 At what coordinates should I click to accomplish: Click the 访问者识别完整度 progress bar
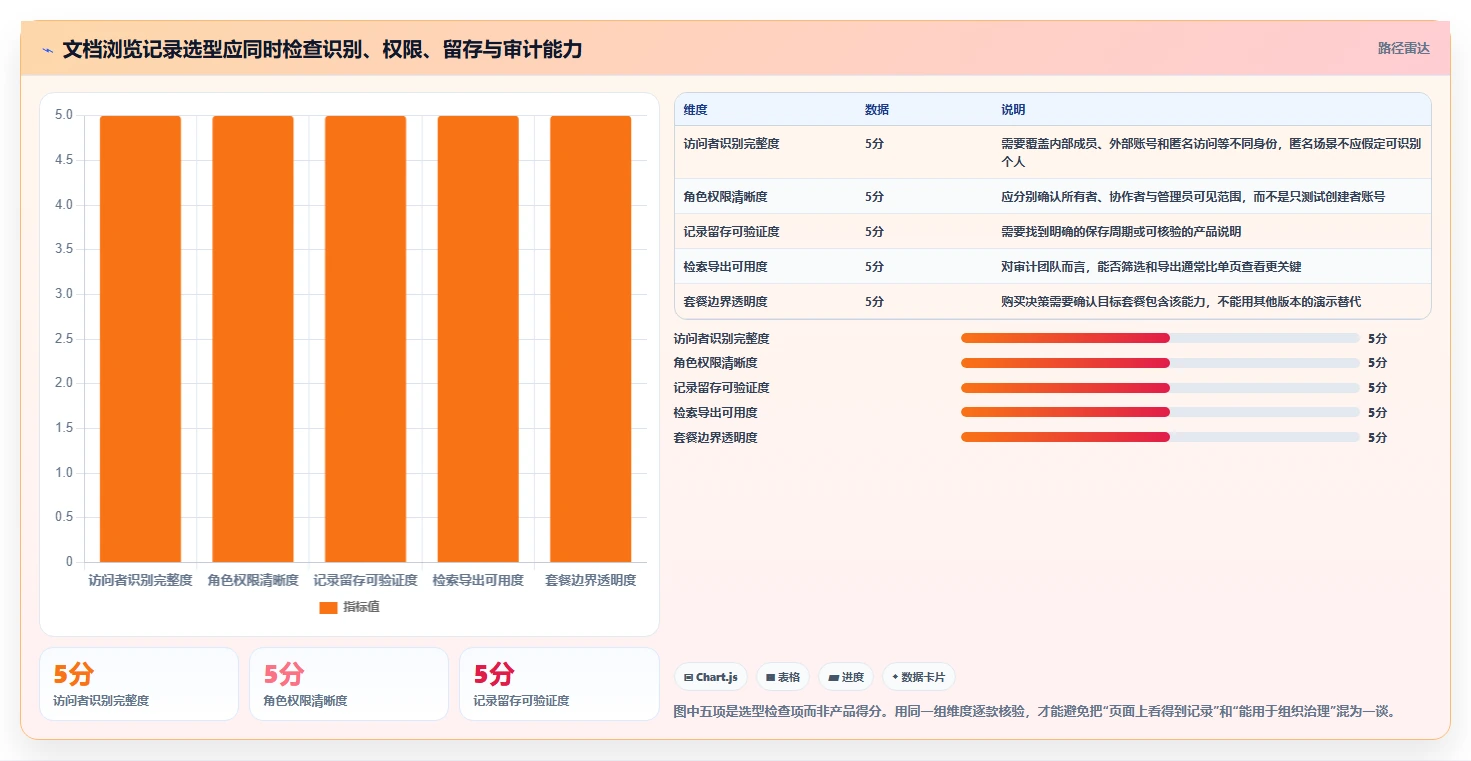[1160, 338]
